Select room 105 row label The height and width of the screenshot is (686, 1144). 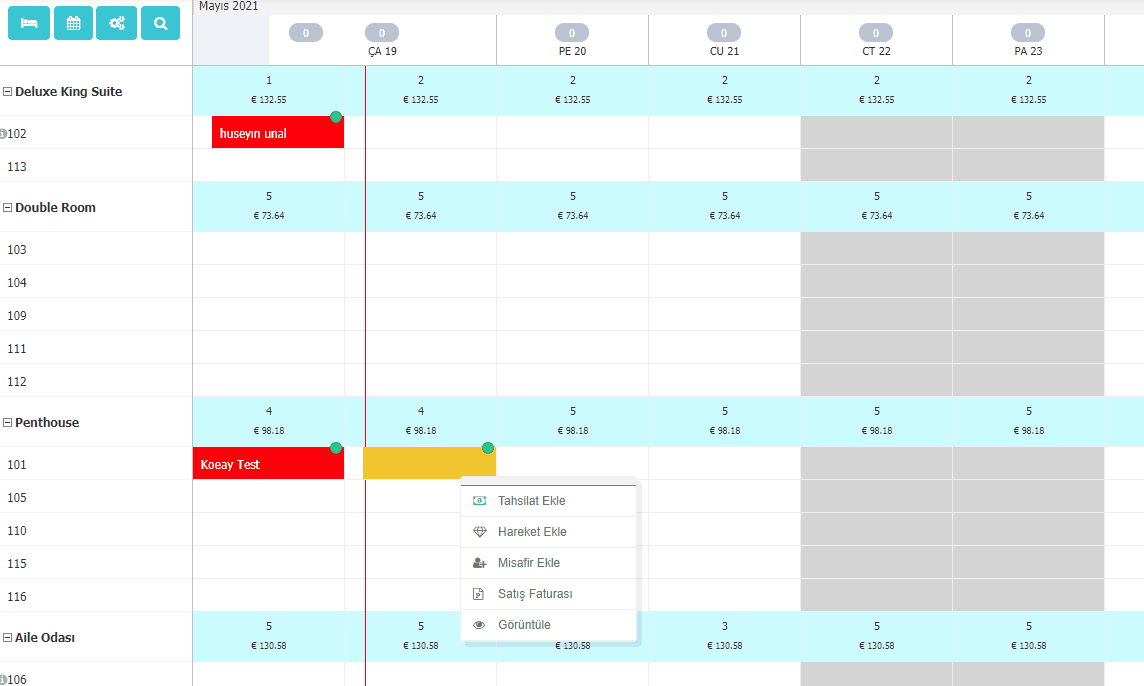point(17,498)
